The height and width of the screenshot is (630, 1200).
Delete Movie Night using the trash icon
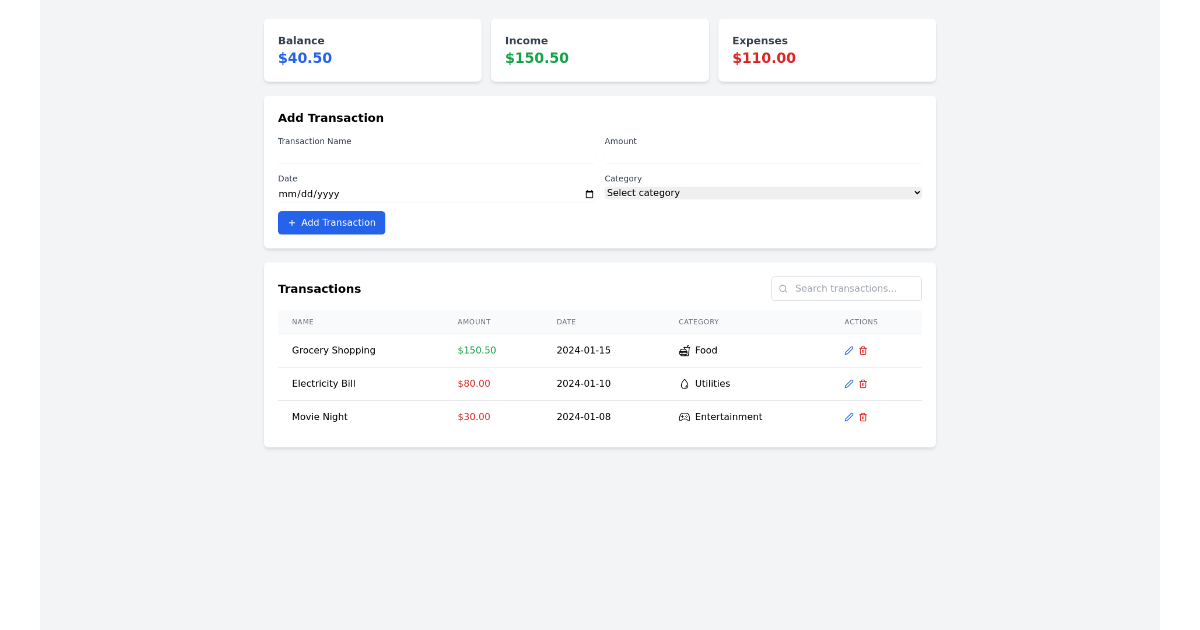pos(863,417)
